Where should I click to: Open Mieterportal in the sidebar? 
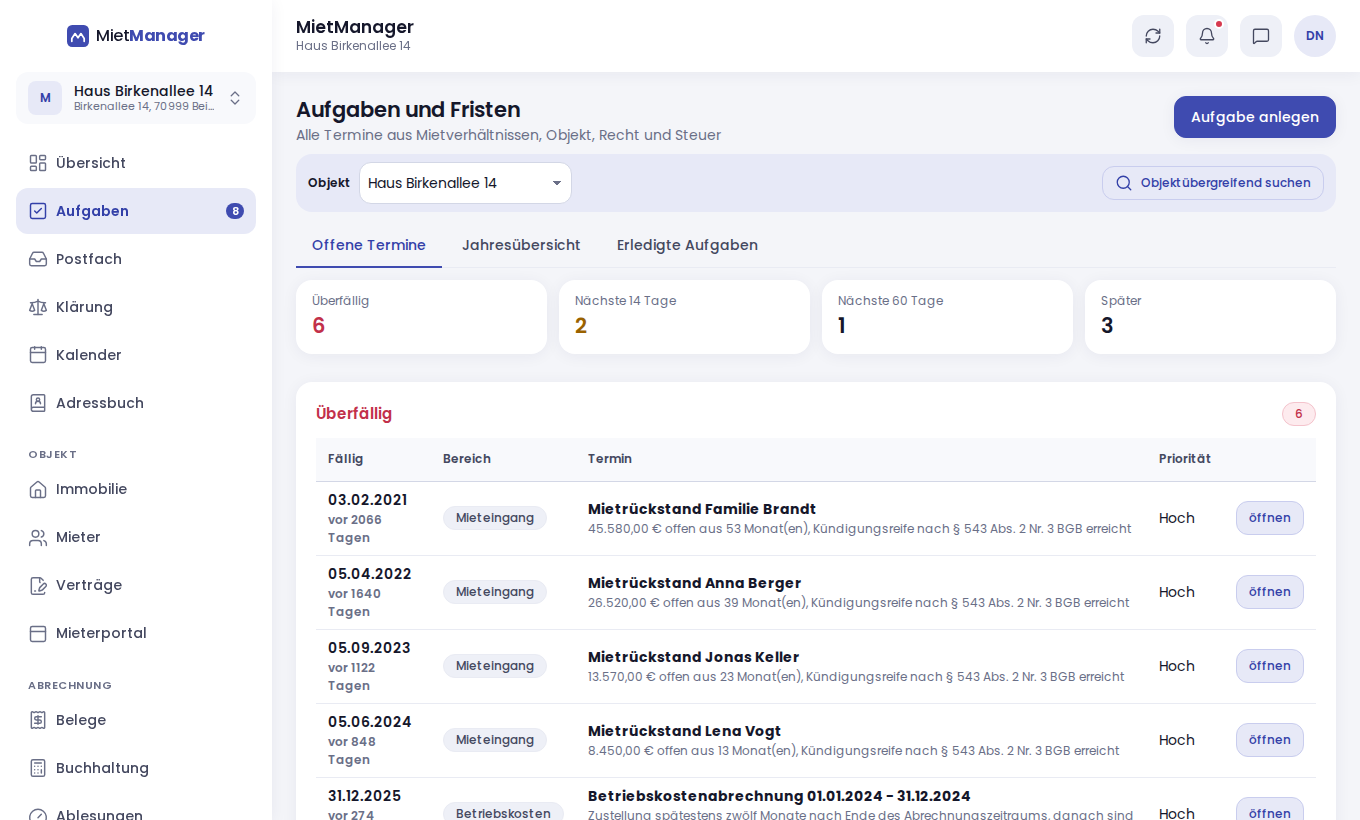tap(136, 633)
